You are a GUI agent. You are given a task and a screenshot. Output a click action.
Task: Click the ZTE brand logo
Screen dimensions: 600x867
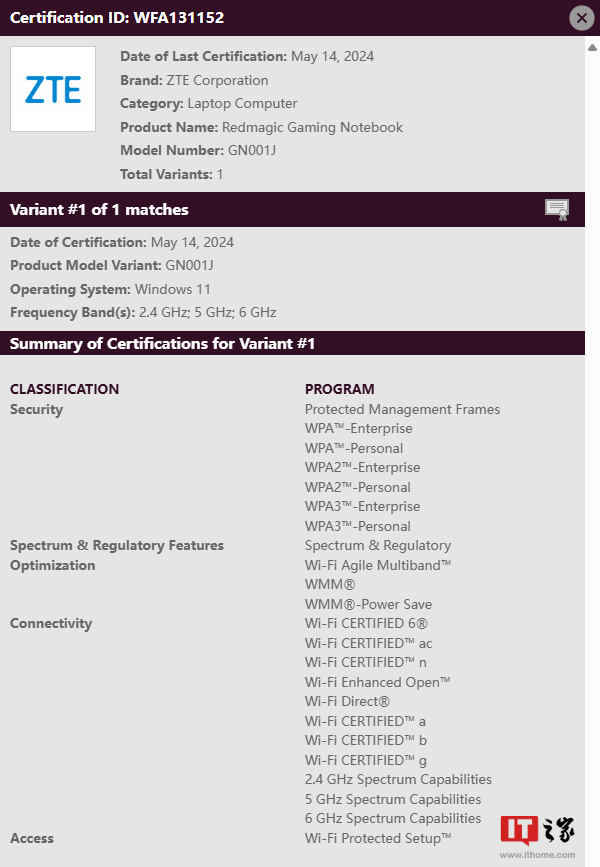pos(53,89)
